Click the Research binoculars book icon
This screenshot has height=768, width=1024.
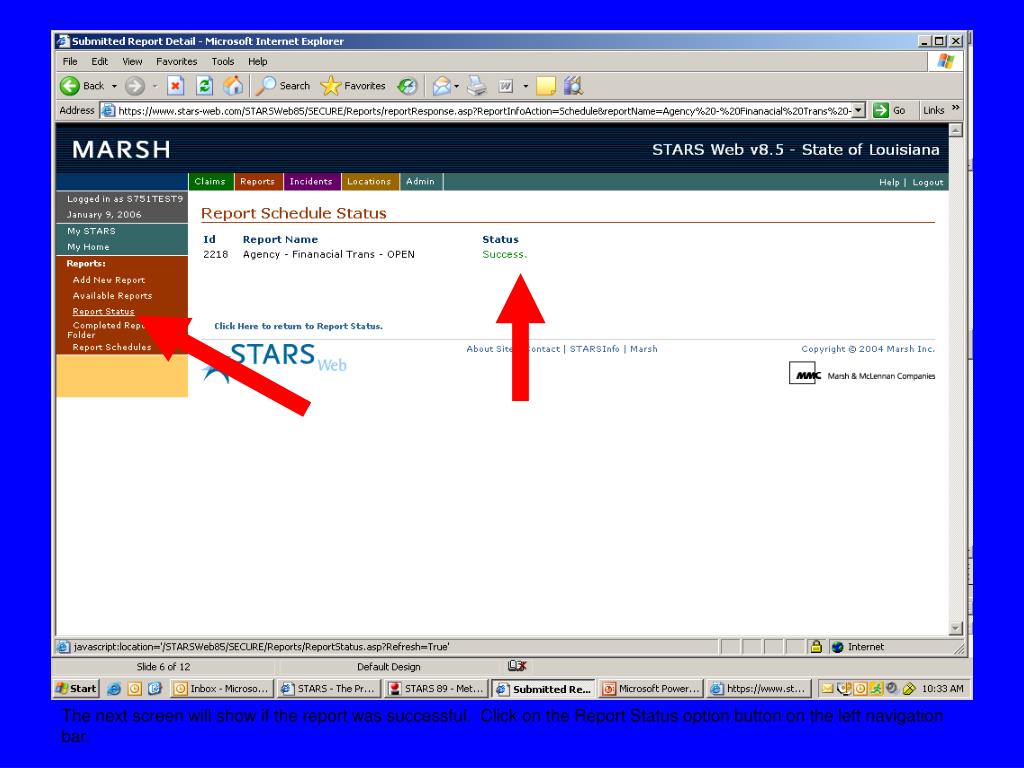click(573, 86)
